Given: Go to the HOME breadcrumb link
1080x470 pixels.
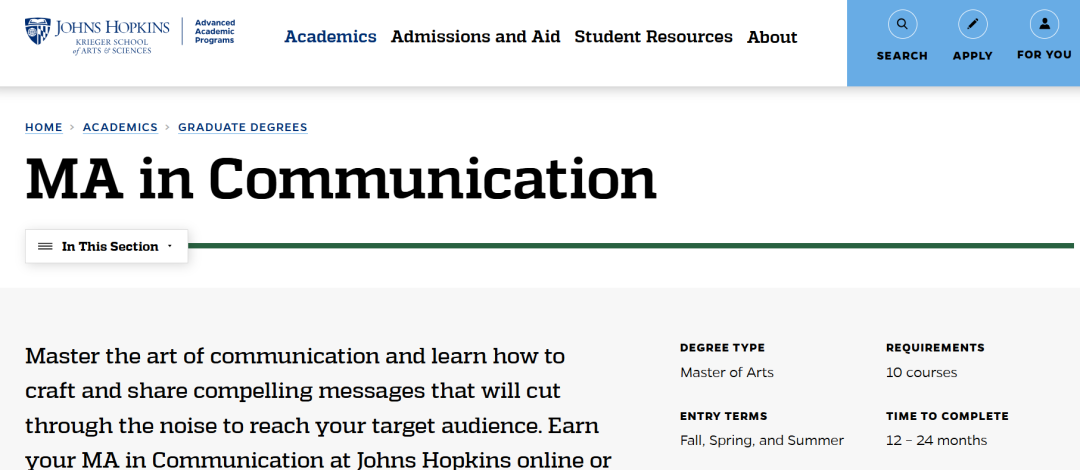Looking at the screenshot, I should pyautogui.click(x=43, y=127).
